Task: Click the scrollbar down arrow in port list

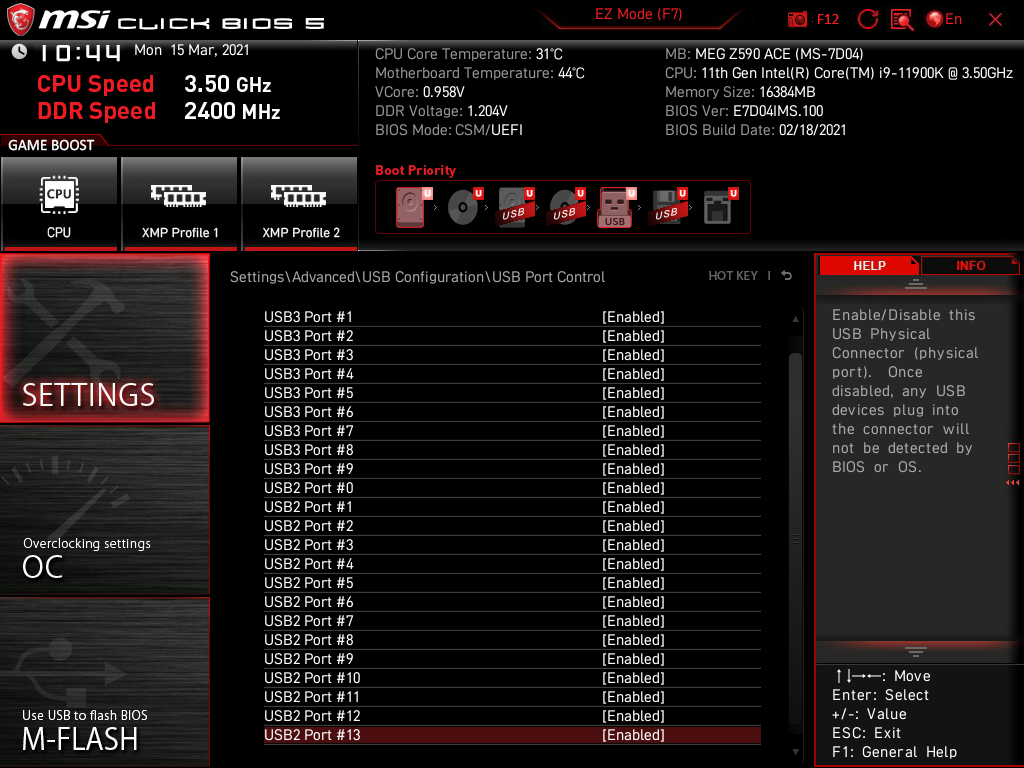Action: [795, 752]
